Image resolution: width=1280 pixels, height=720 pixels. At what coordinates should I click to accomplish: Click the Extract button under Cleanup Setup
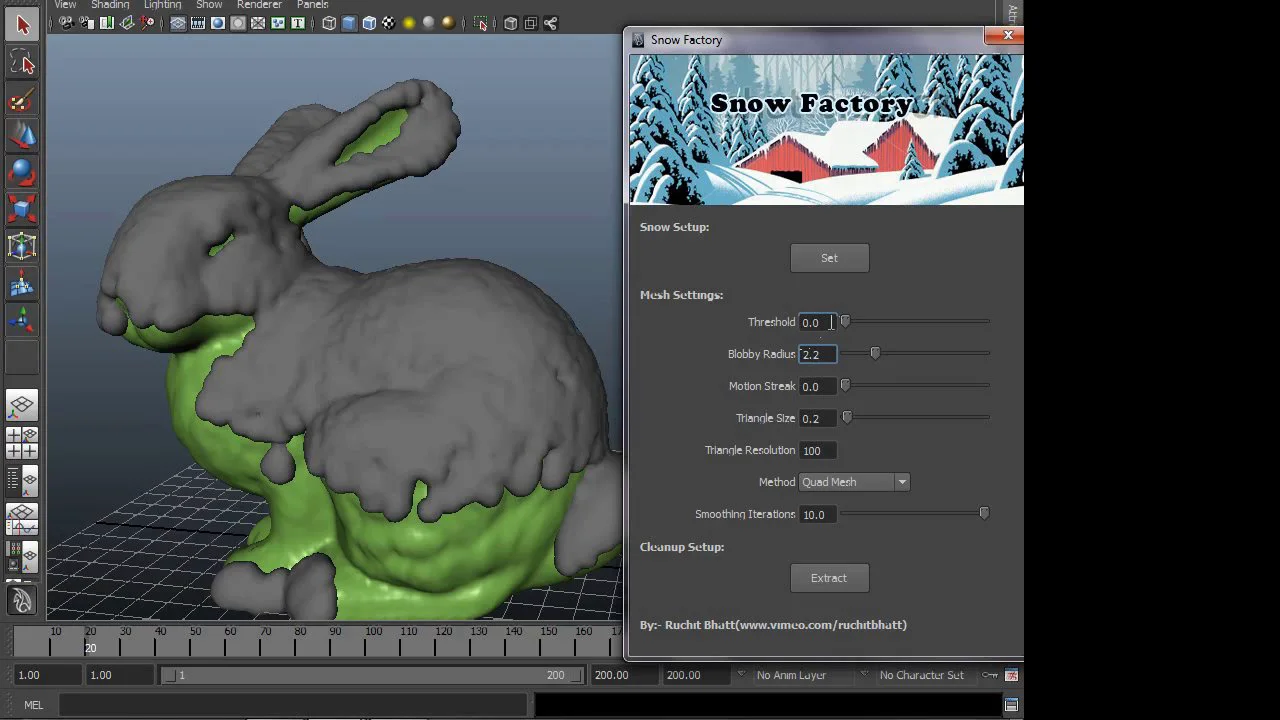coord(829,578)
